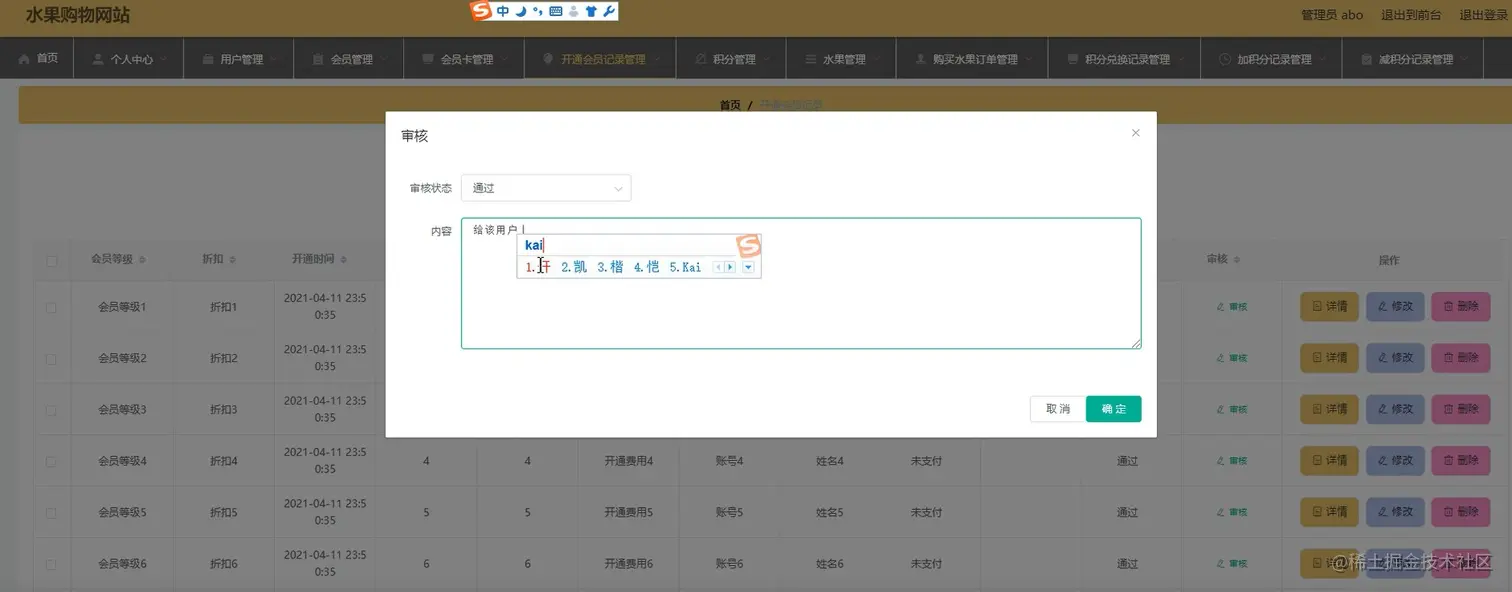Click the home icon beside 首页
1512x592 pixels.
tap(24, 59)
